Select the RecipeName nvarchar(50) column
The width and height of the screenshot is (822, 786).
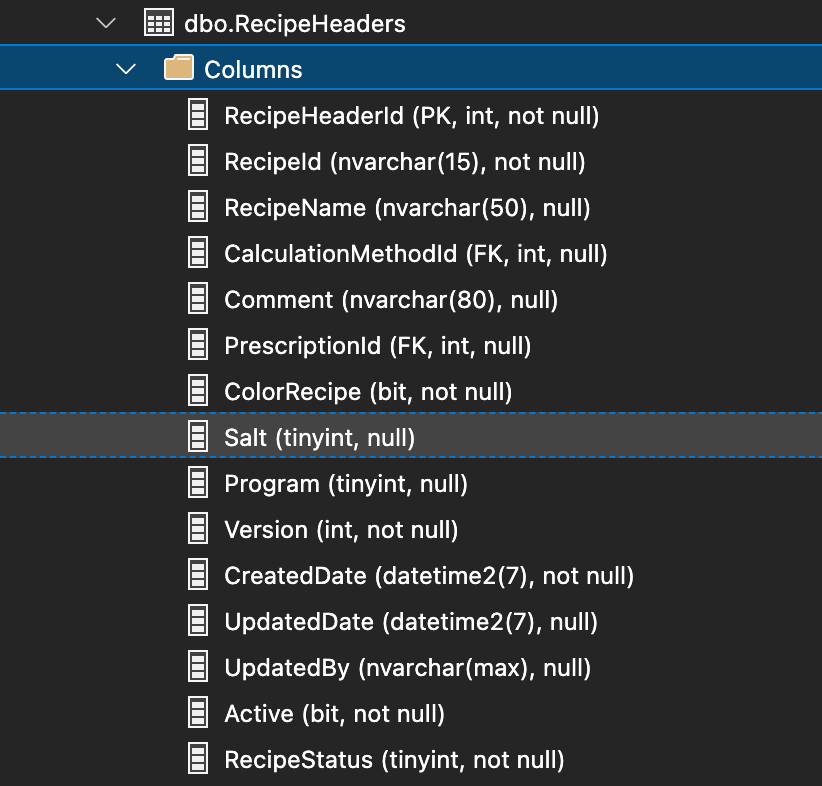pyautogui.click(x=407, y=208)
